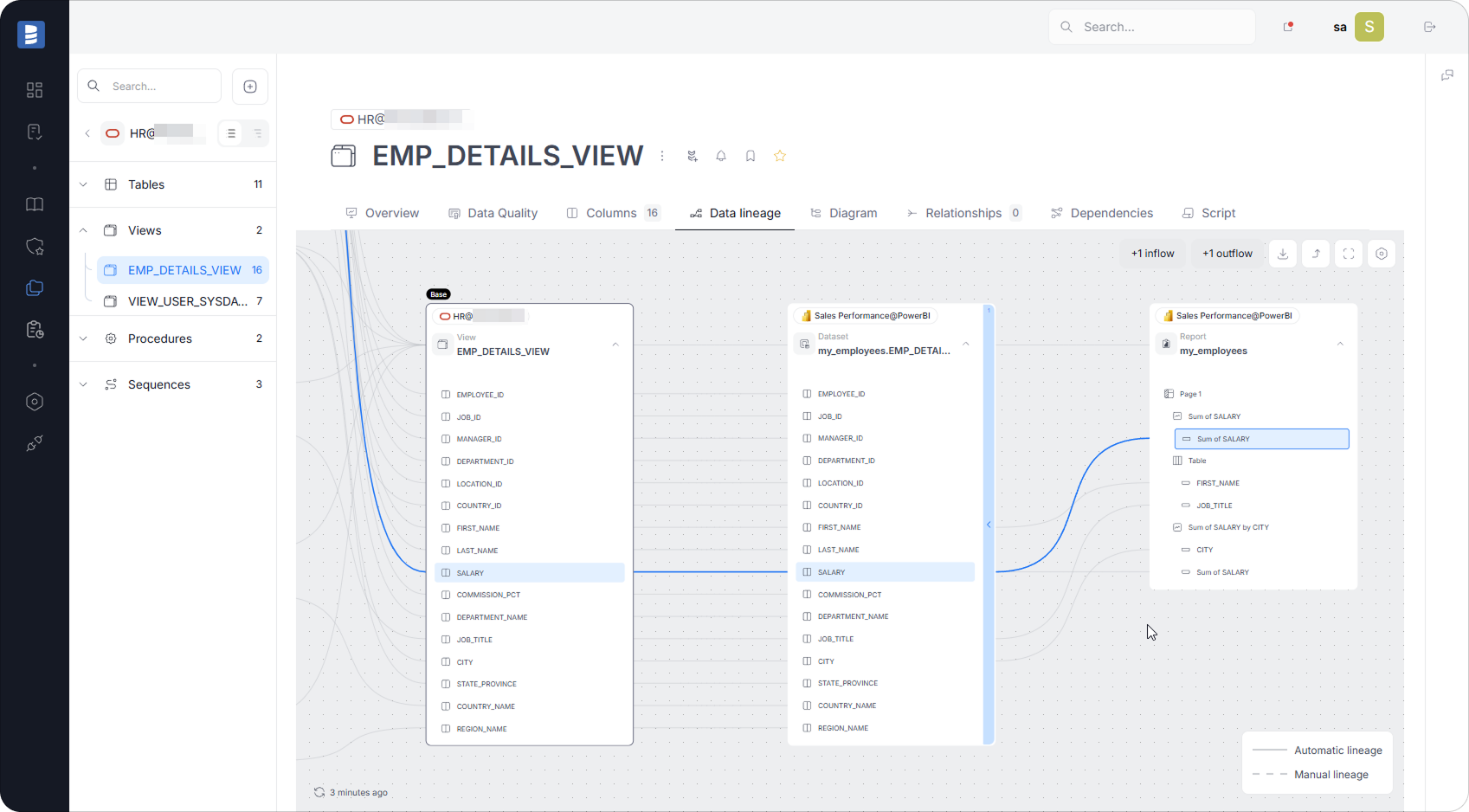The image size is (1469, 812).
Task: Click the +1 outflow button
Action: point(1227,254)
